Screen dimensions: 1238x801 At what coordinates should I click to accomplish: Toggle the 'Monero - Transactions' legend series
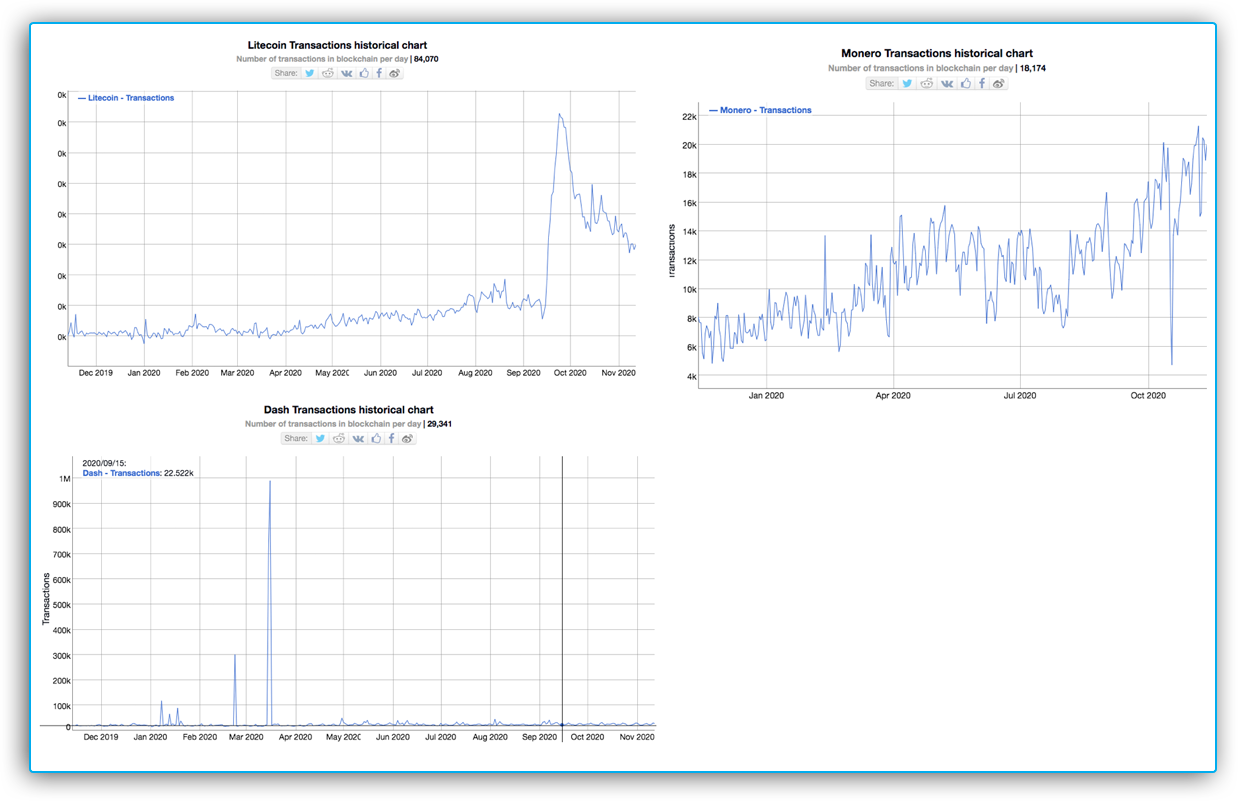(760, 110)
